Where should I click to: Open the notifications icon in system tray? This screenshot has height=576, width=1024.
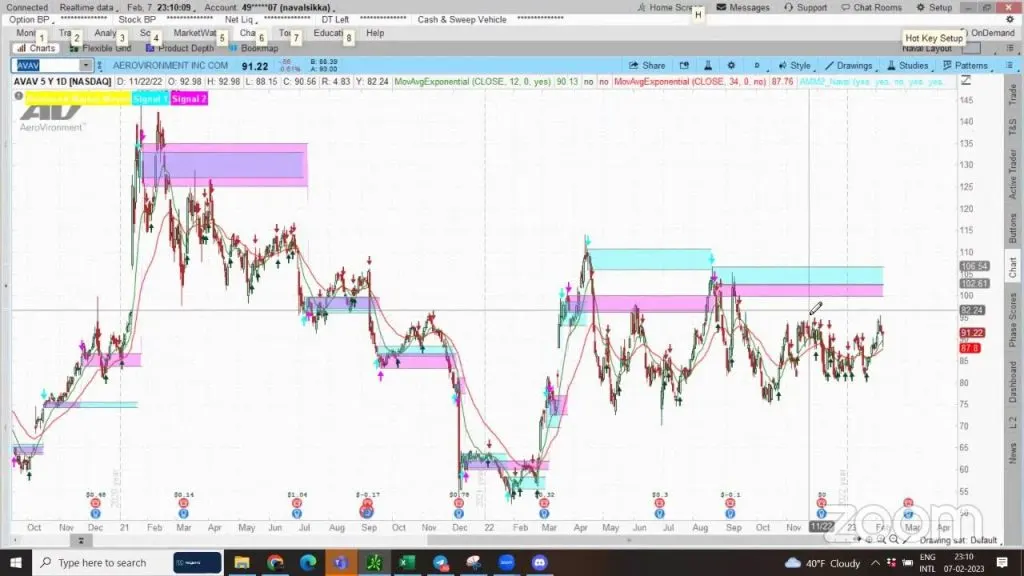1002,562
